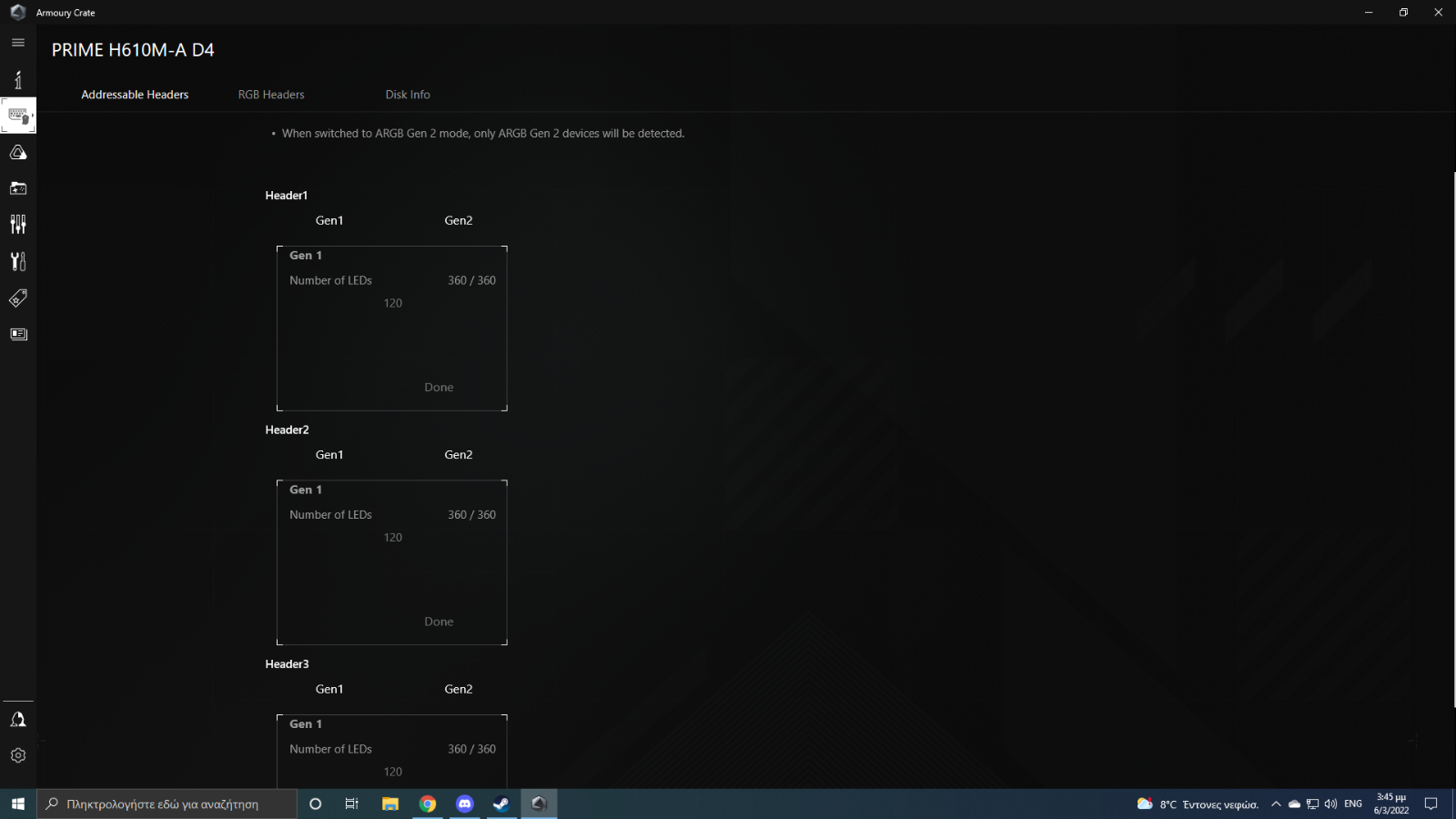Click the Gen 1 title in Header3 panel

tap(306, 724)
